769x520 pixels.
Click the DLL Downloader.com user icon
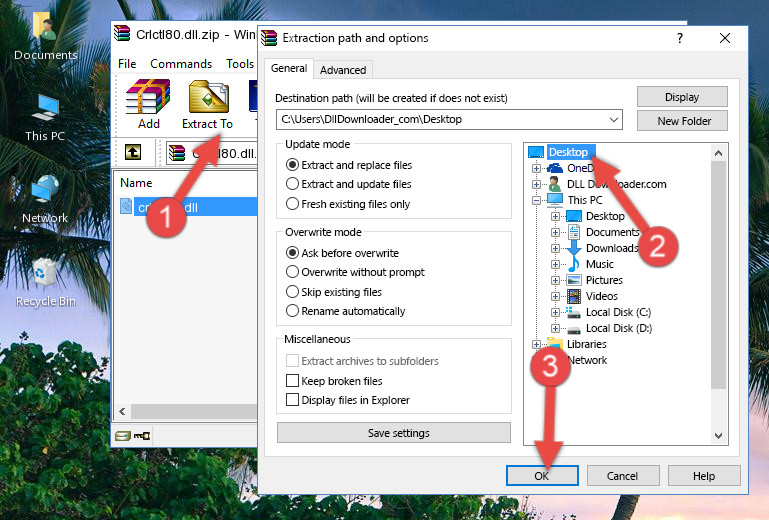555,184
